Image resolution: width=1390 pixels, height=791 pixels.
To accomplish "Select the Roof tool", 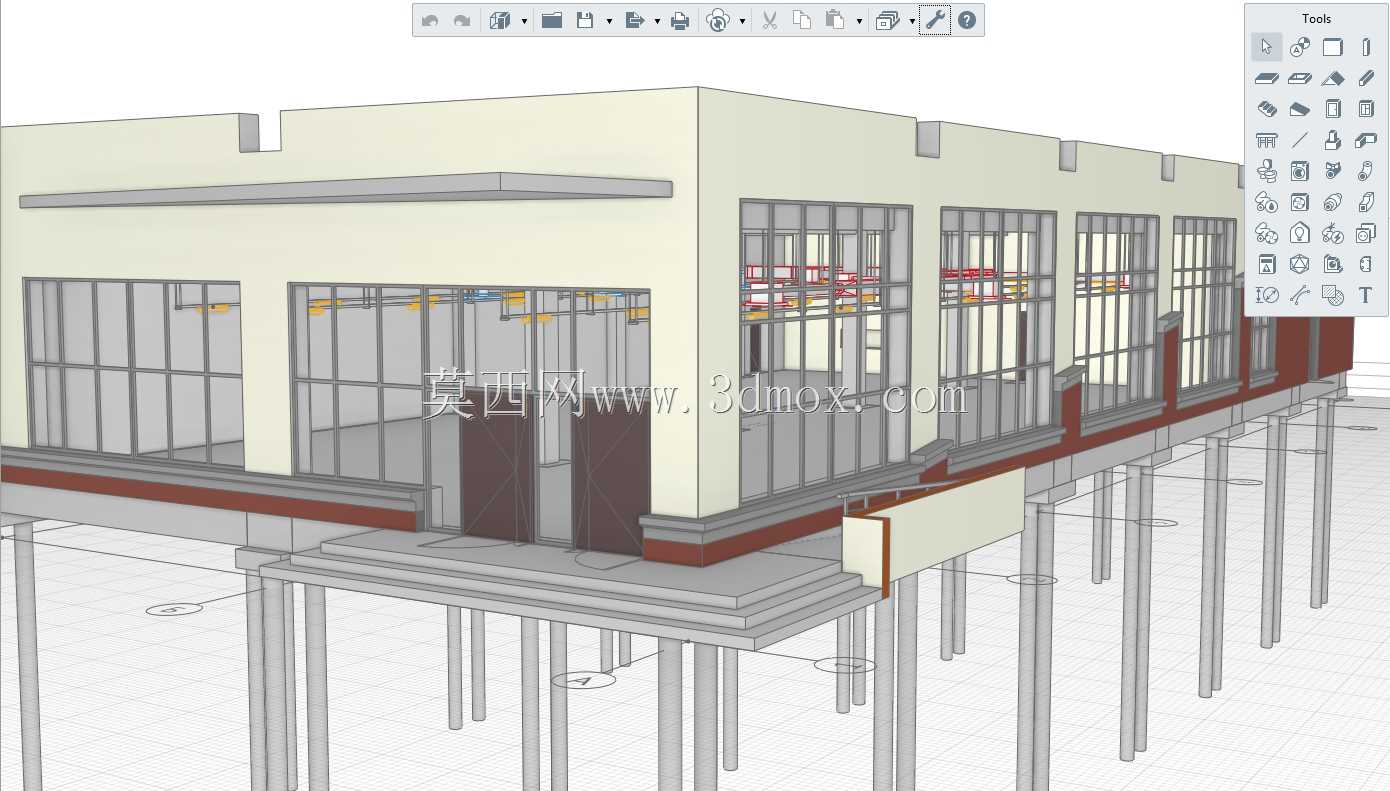I will 1332,78.
